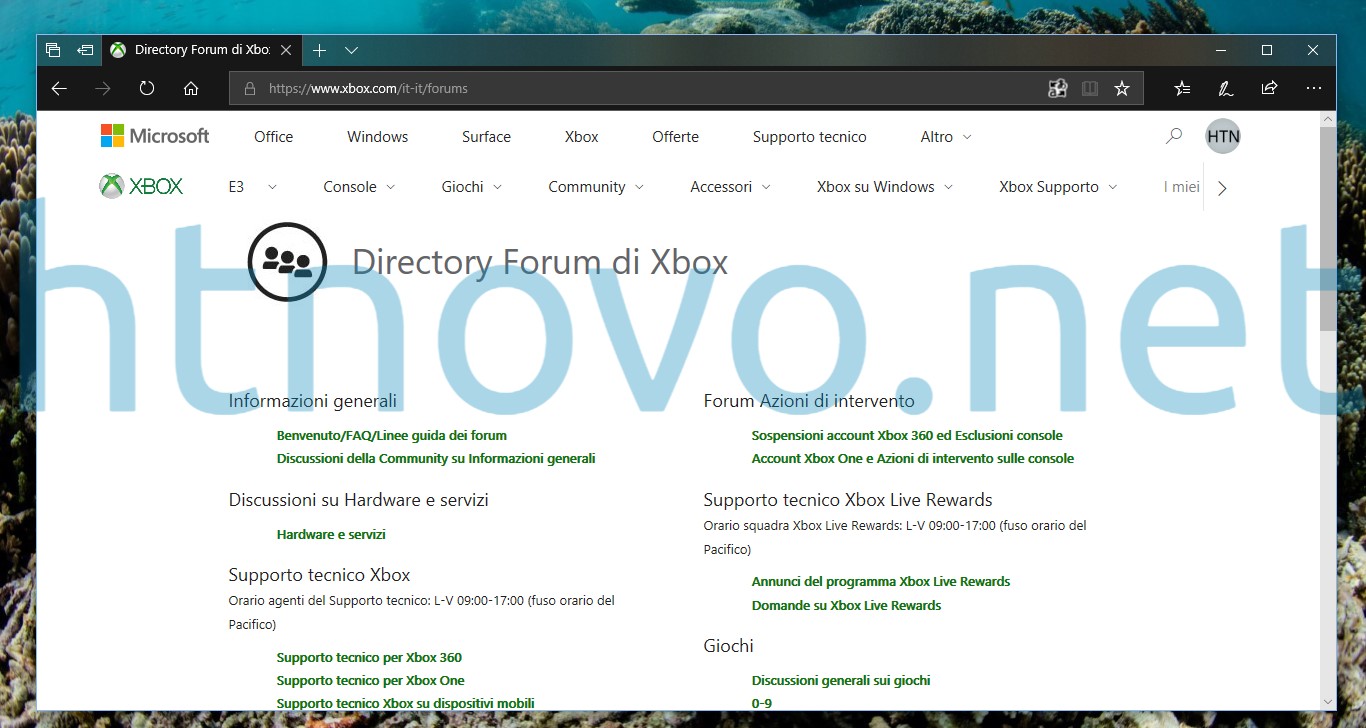Open Edge settings via the ellipsis icon
The image size is (1366, 728).
pyautogui.click(x=1313, y=88)
